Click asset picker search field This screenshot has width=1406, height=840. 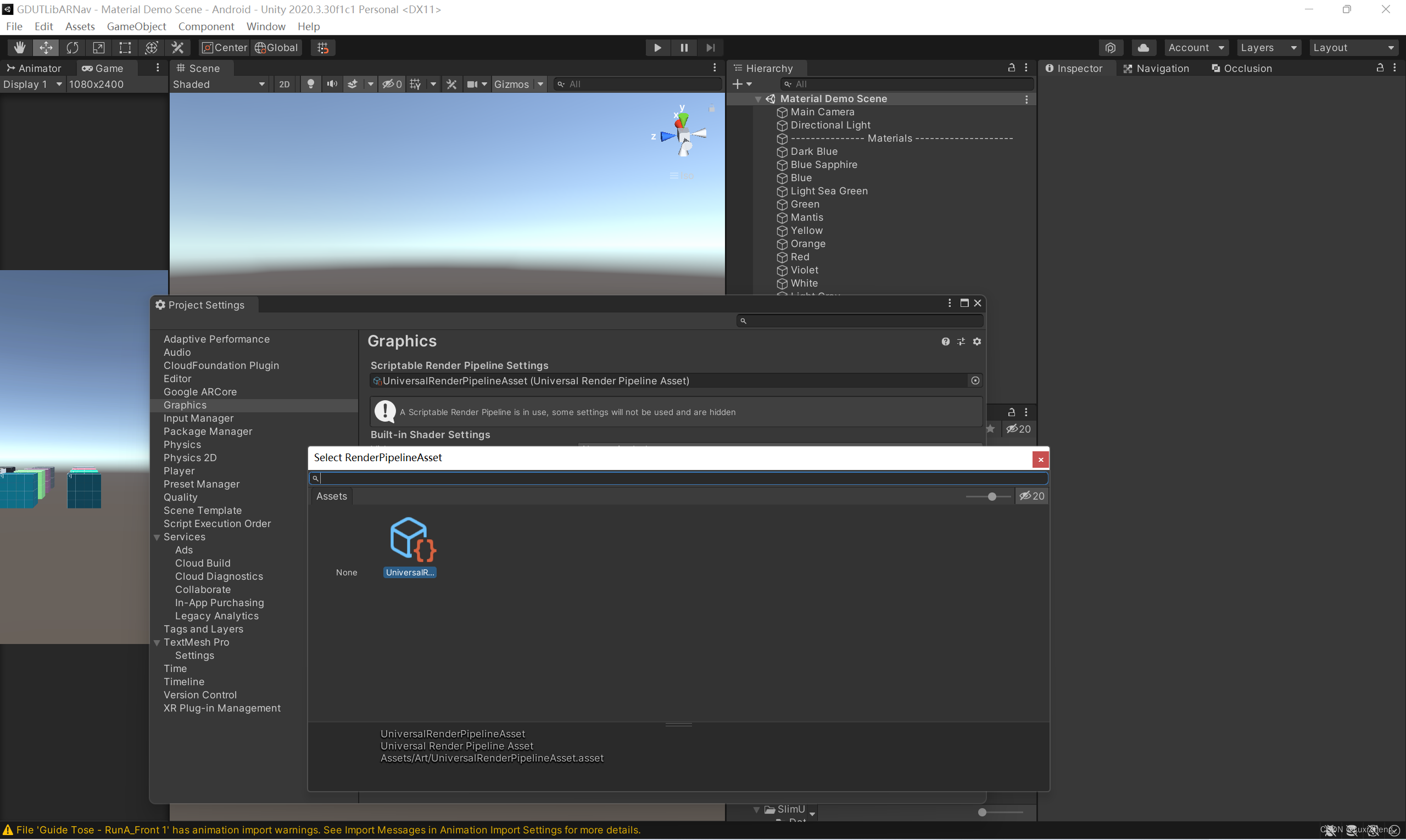pyautogui.click(x=678, y=478)
